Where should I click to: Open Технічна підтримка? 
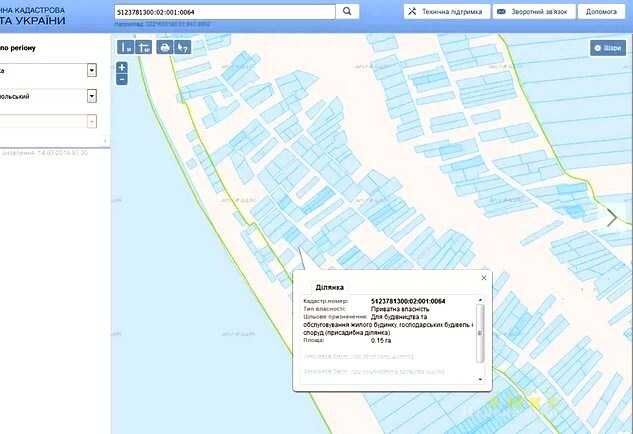pyautogui.click(x=447, y=12)
